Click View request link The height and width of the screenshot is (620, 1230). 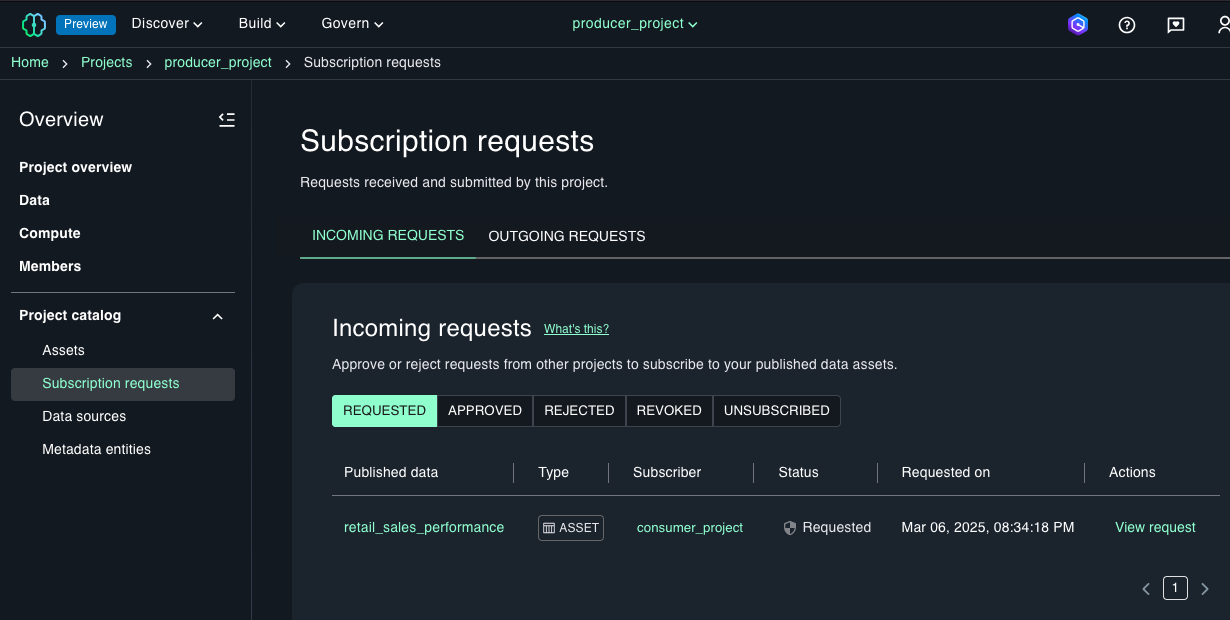coord(1155,528)
